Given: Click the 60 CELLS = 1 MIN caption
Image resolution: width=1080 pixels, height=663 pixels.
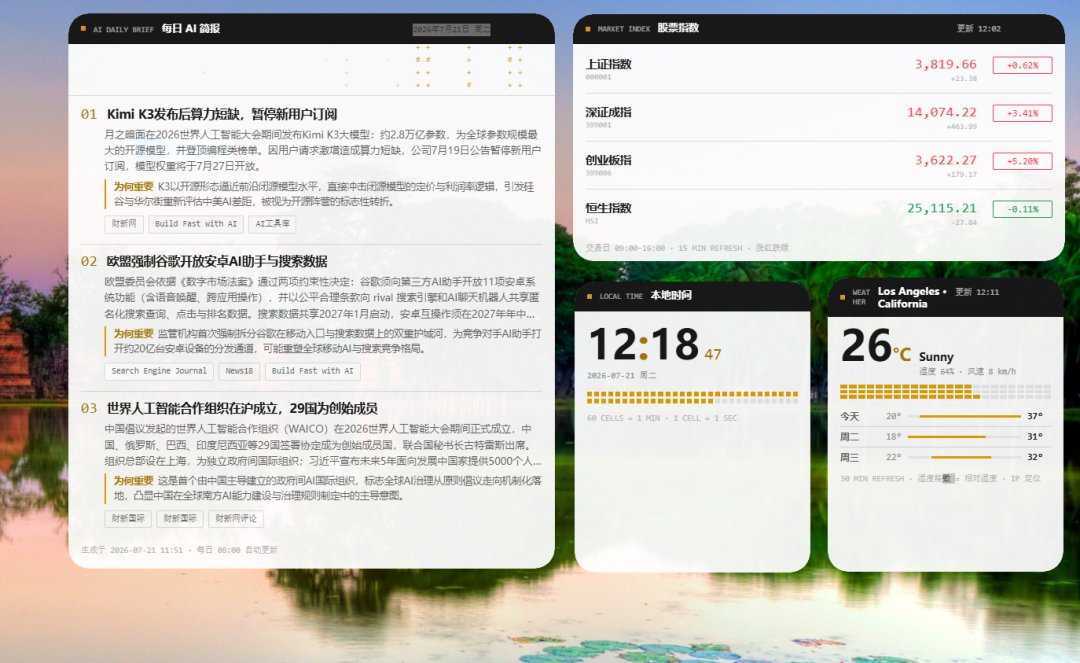Looking at the screenshot, I should tap(662, 418).
